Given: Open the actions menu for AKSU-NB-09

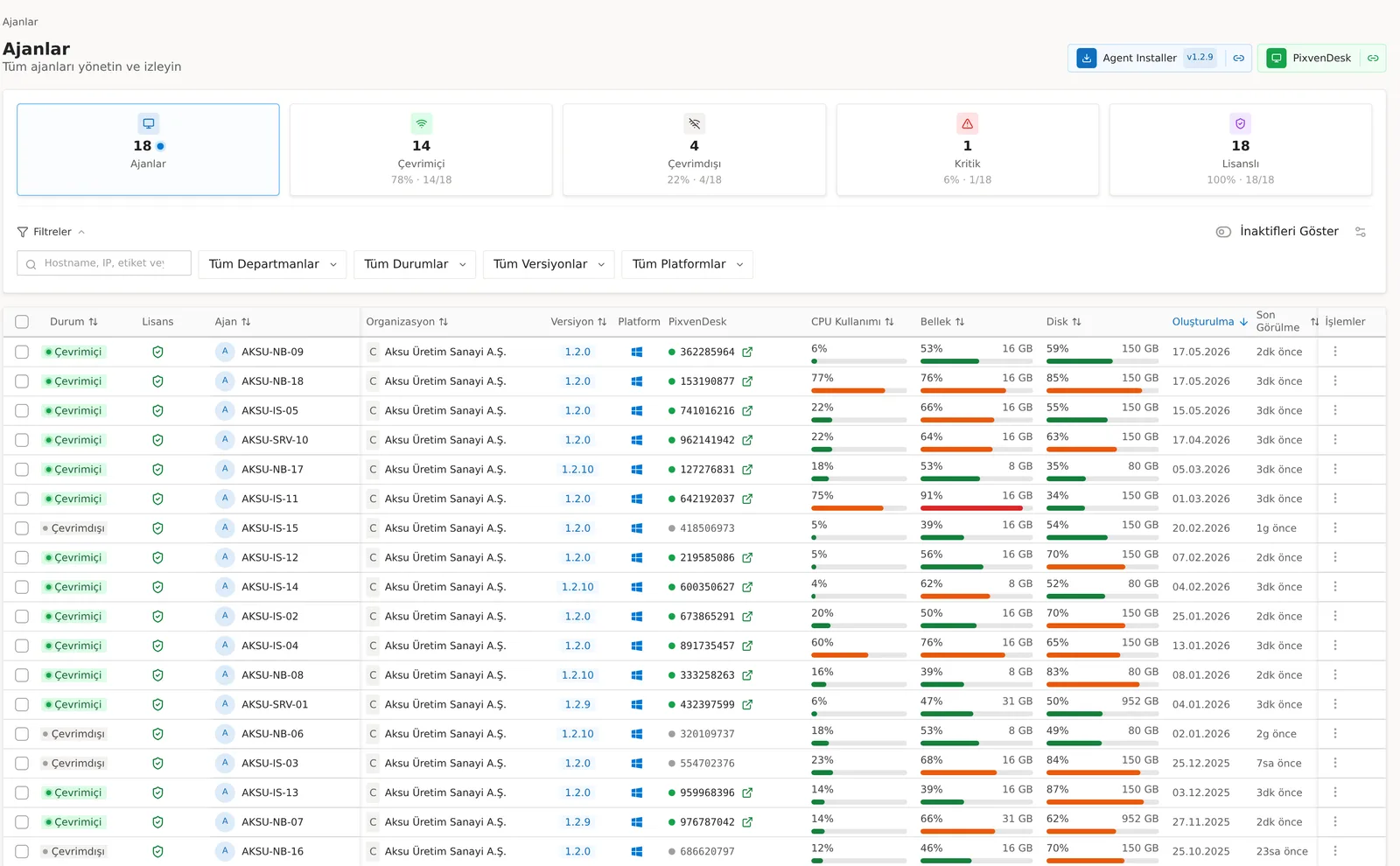Looking at the screenshot, I should tap(1334, 352).
